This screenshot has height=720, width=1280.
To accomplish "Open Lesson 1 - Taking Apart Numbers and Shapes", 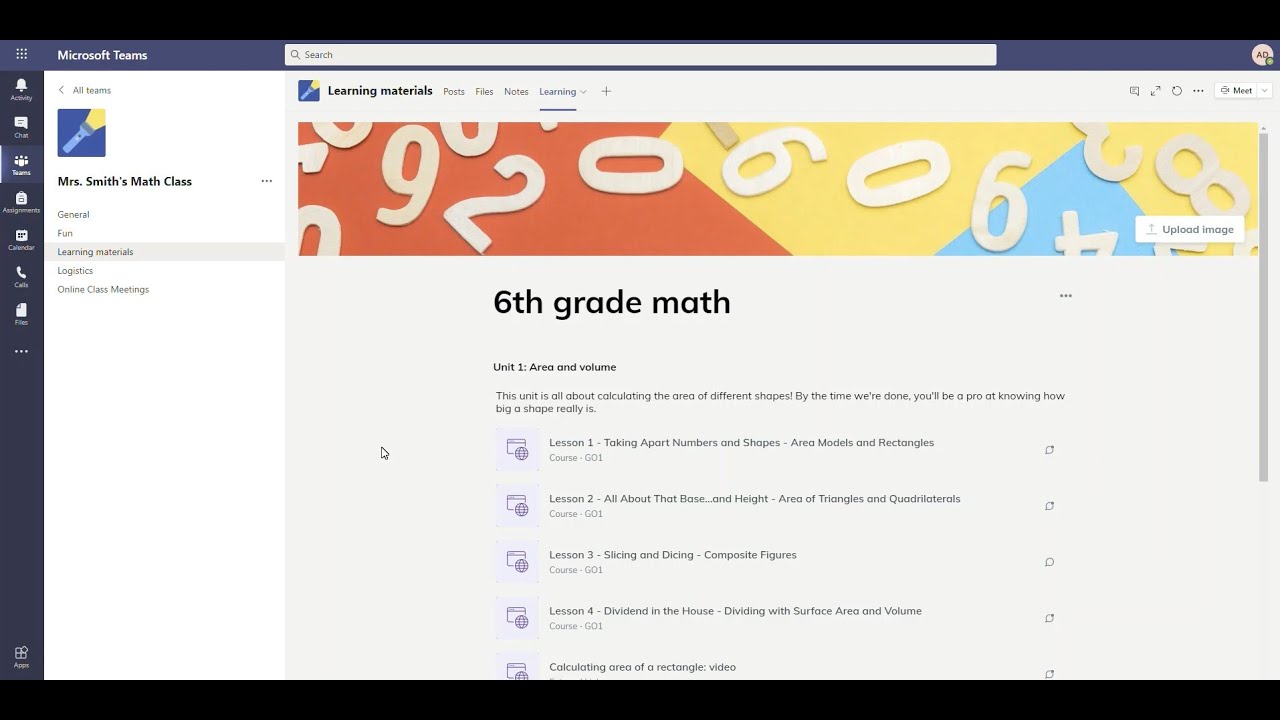I will click(741, 443).
